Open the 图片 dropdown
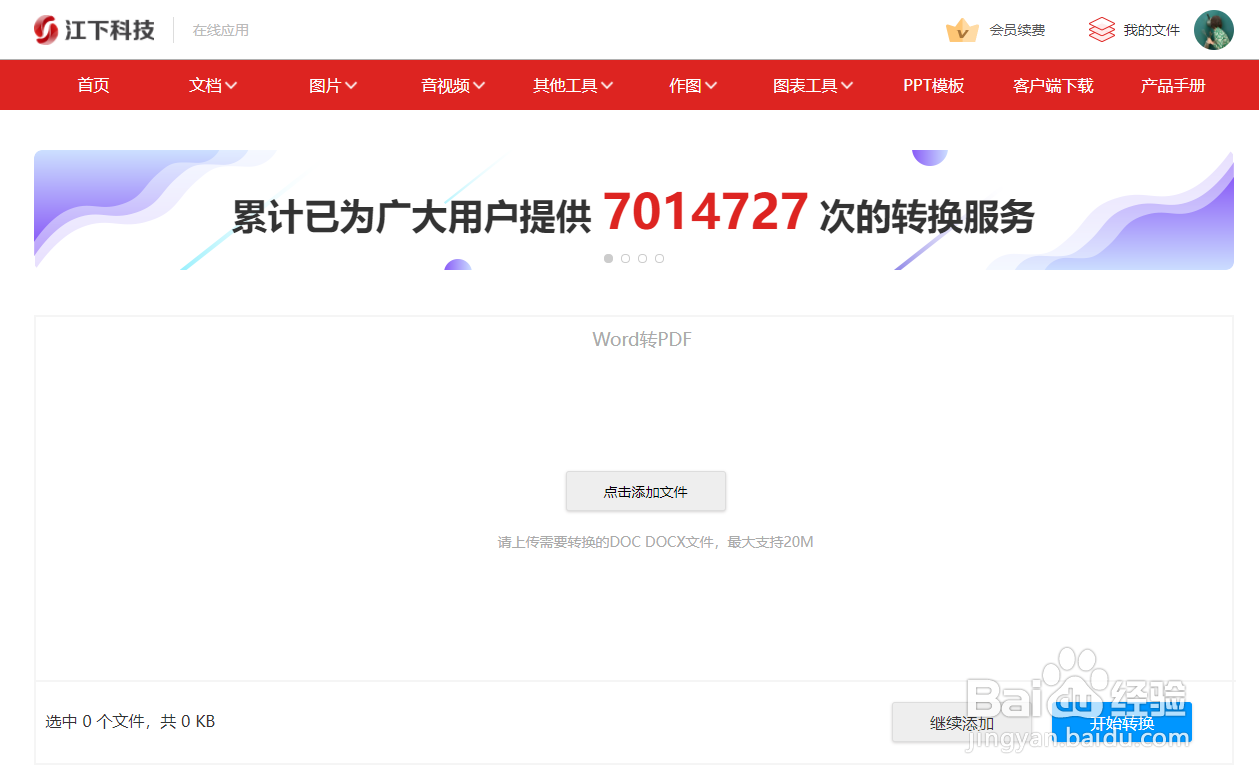The width and height of the screenshot is (1259, 781). (333, 85)
